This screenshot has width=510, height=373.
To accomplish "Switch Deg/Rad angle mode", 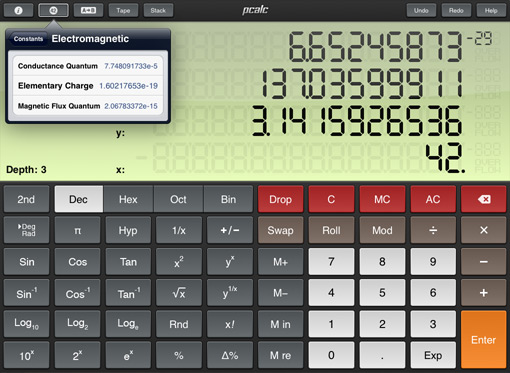I will pos(27,230).
